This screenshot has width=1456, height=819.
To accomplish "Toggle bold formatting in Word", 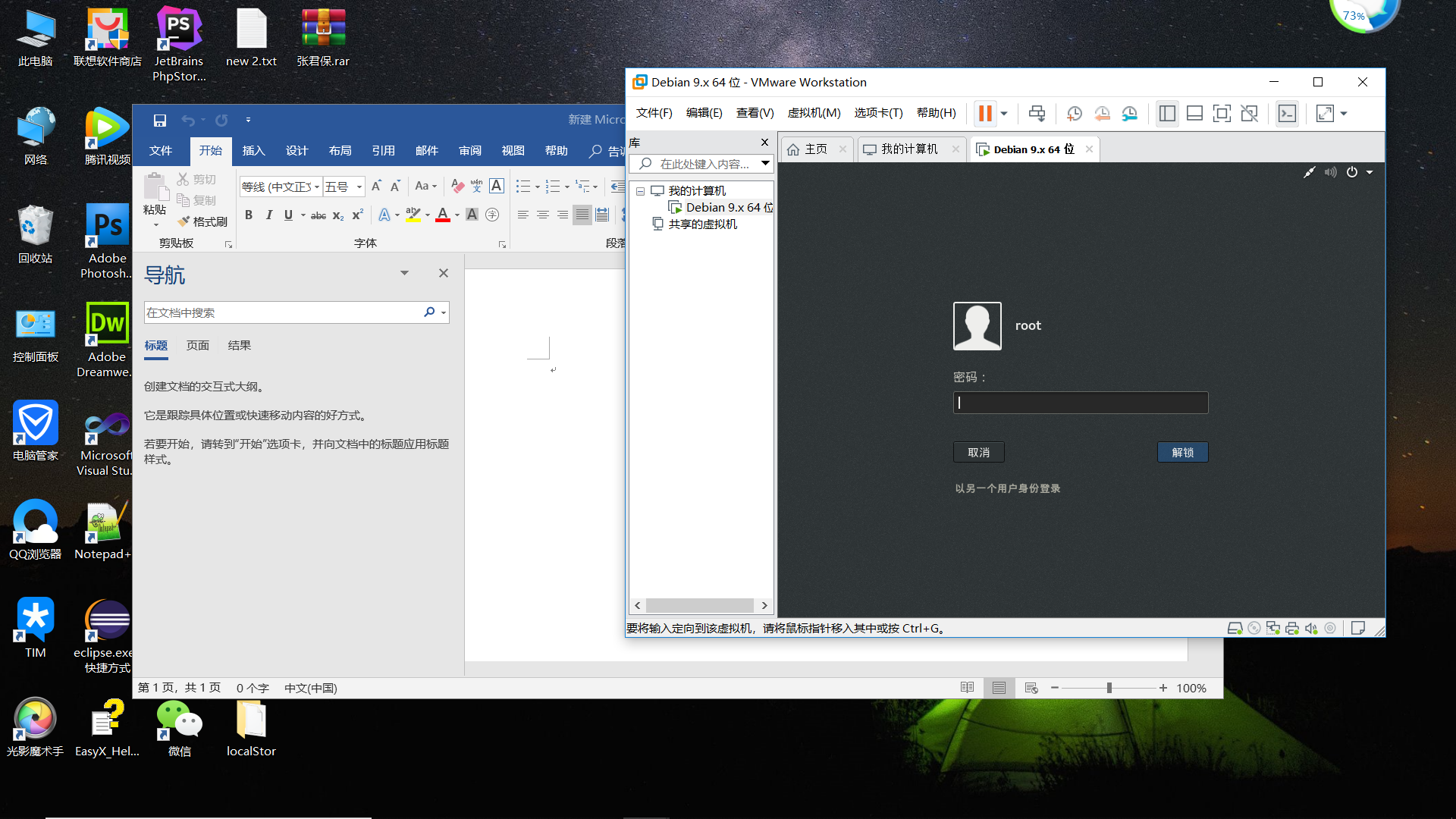I will [249, 215].
